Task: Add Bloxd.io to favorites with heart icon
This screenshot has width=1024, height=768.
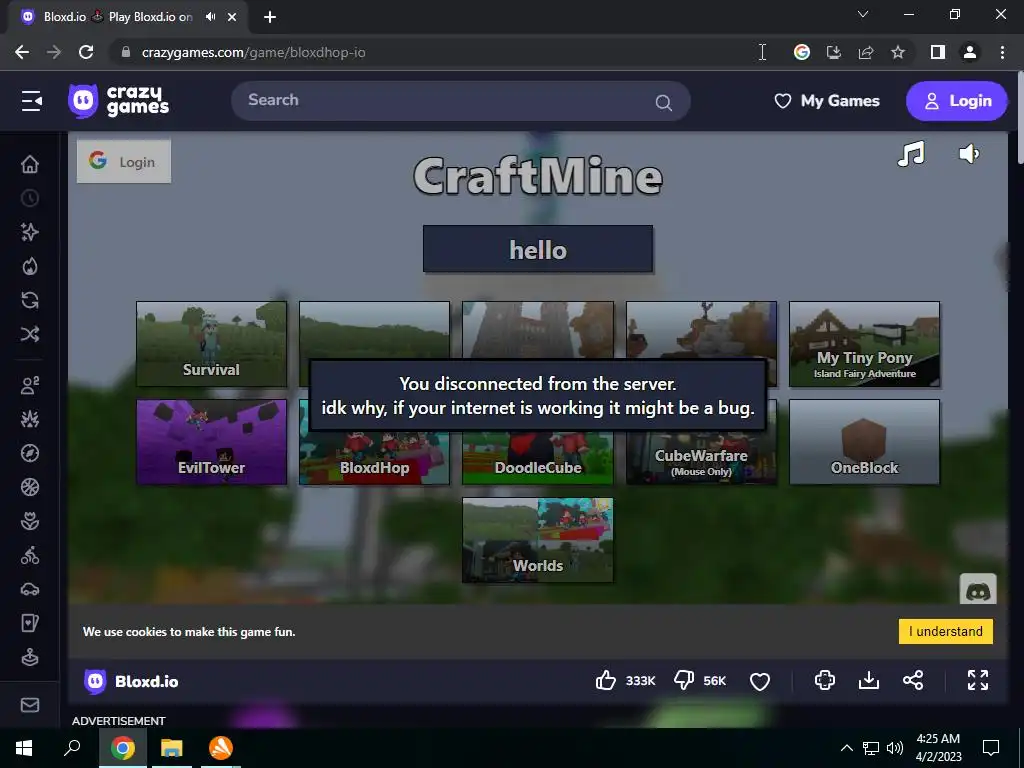Action: (760, 681)
